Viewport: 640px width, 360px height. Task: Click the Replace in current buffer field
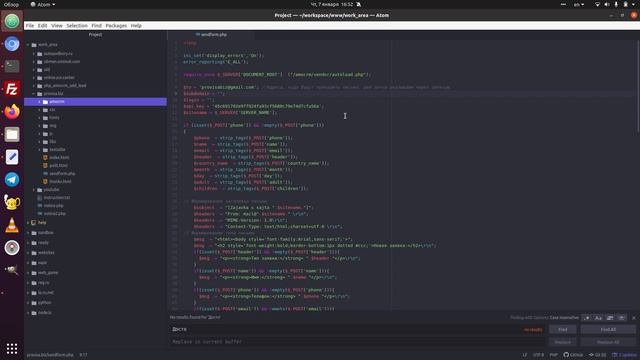[x=357, y=342]
